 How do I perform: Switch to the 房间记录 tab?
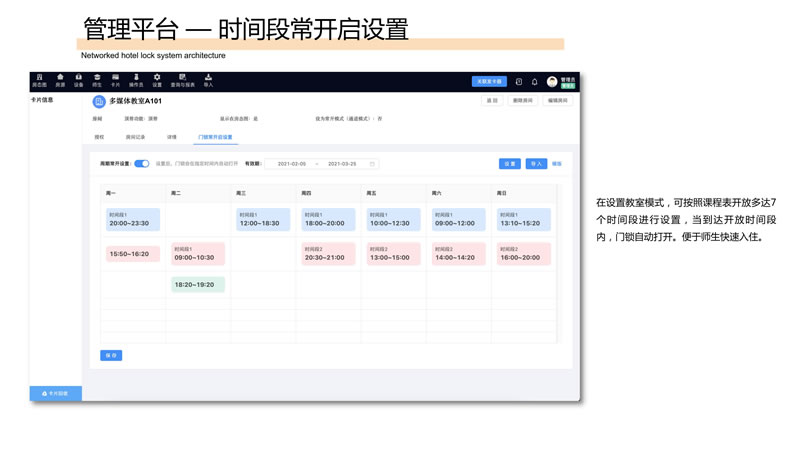(x=135, y=137)
